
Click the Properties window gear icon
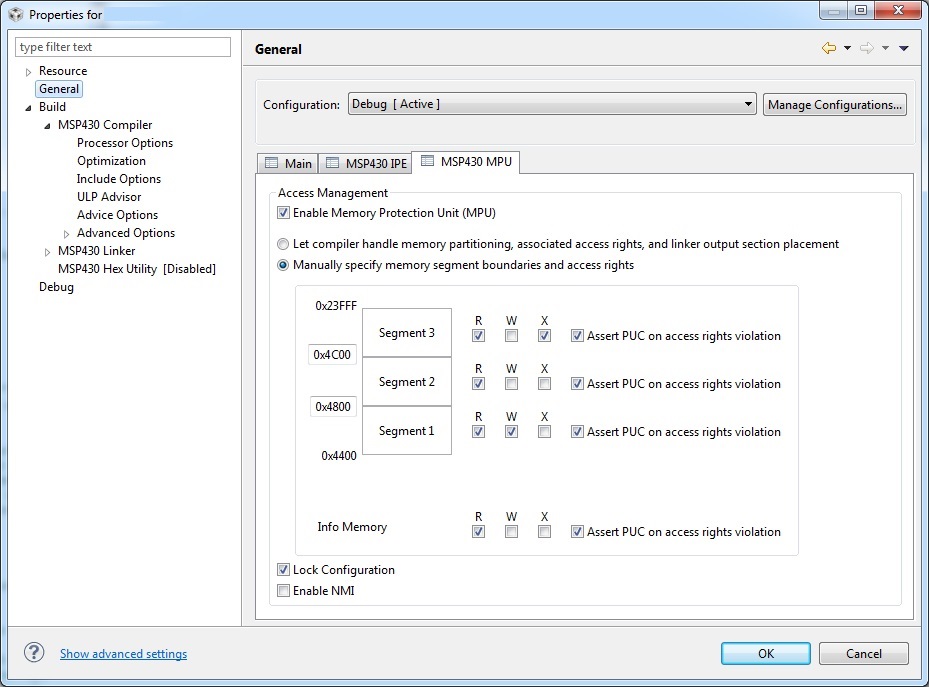tap(16, 14)
